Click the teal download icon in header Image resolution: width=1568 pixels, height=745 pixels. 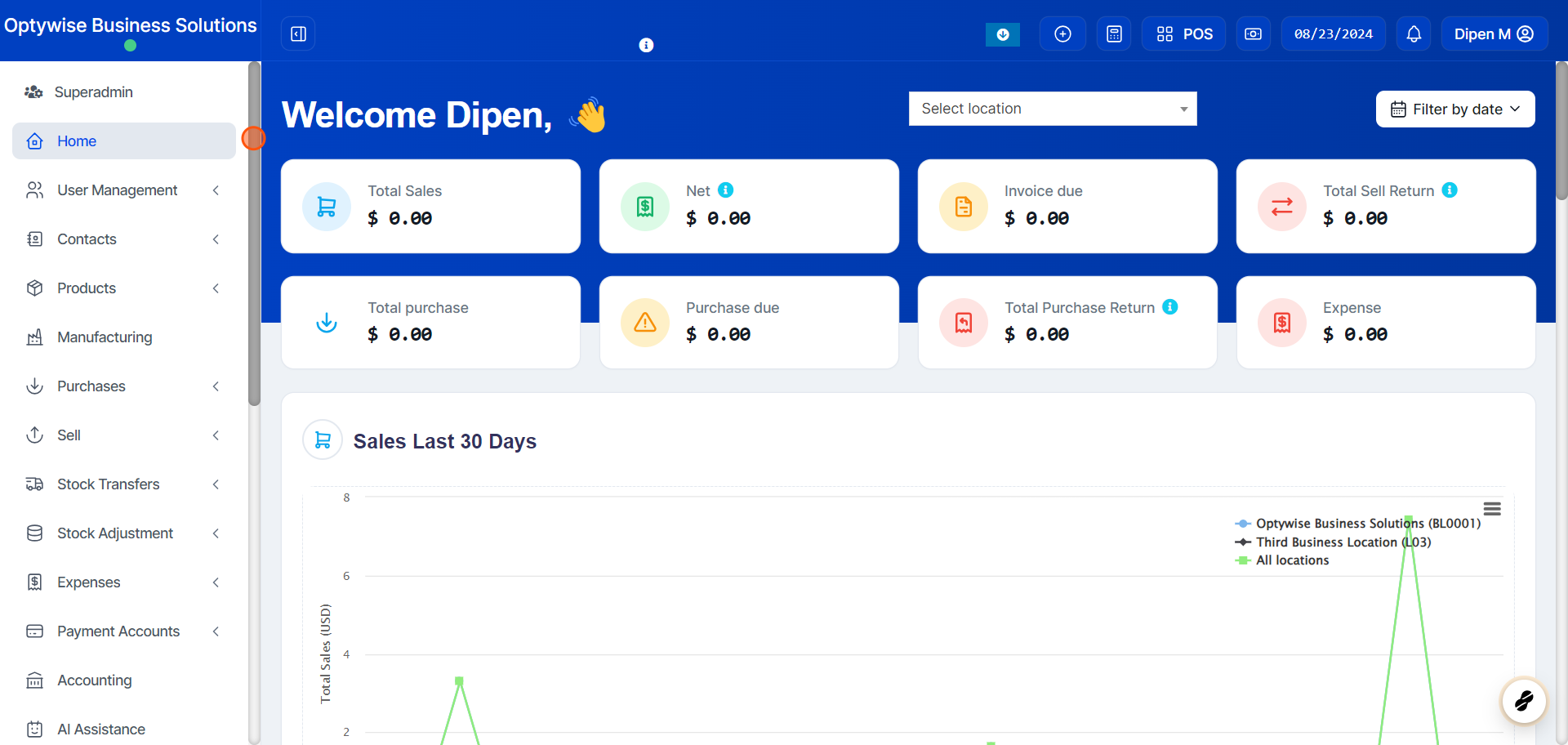pos(1003,34)
